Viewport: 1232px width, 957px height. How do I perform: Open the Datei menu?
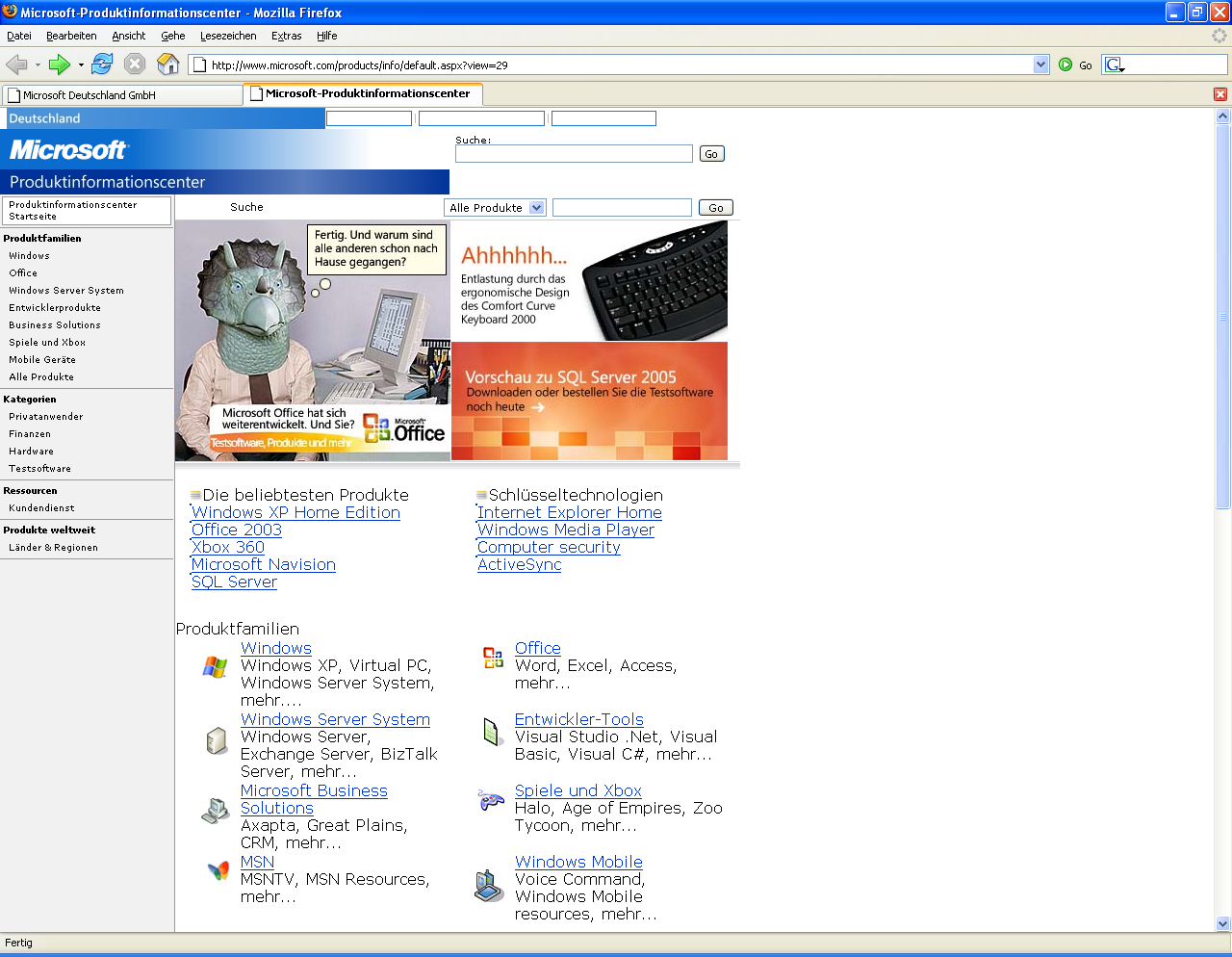(19, 36)
